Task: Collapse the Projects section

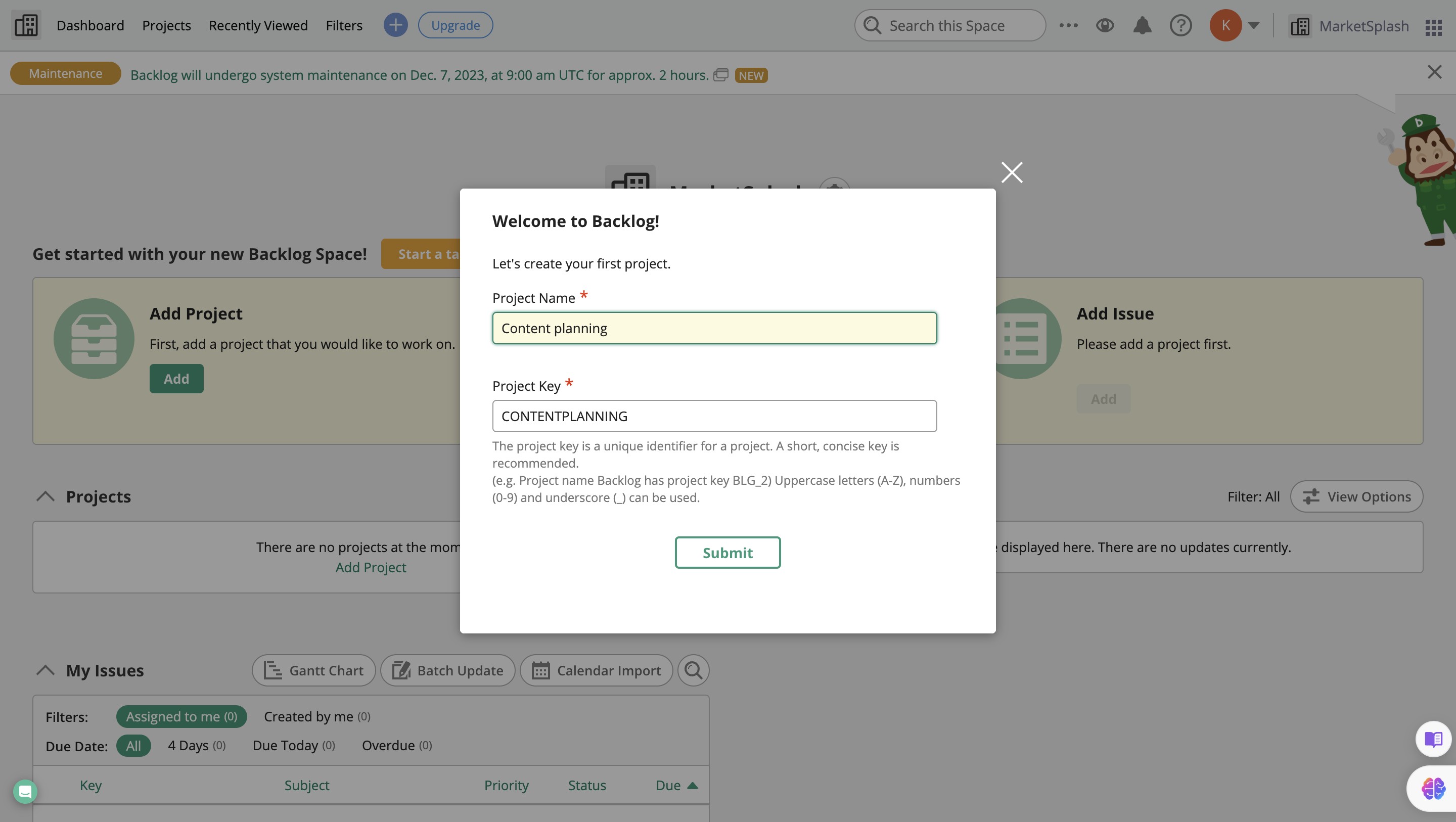Action: coord(45,496)
